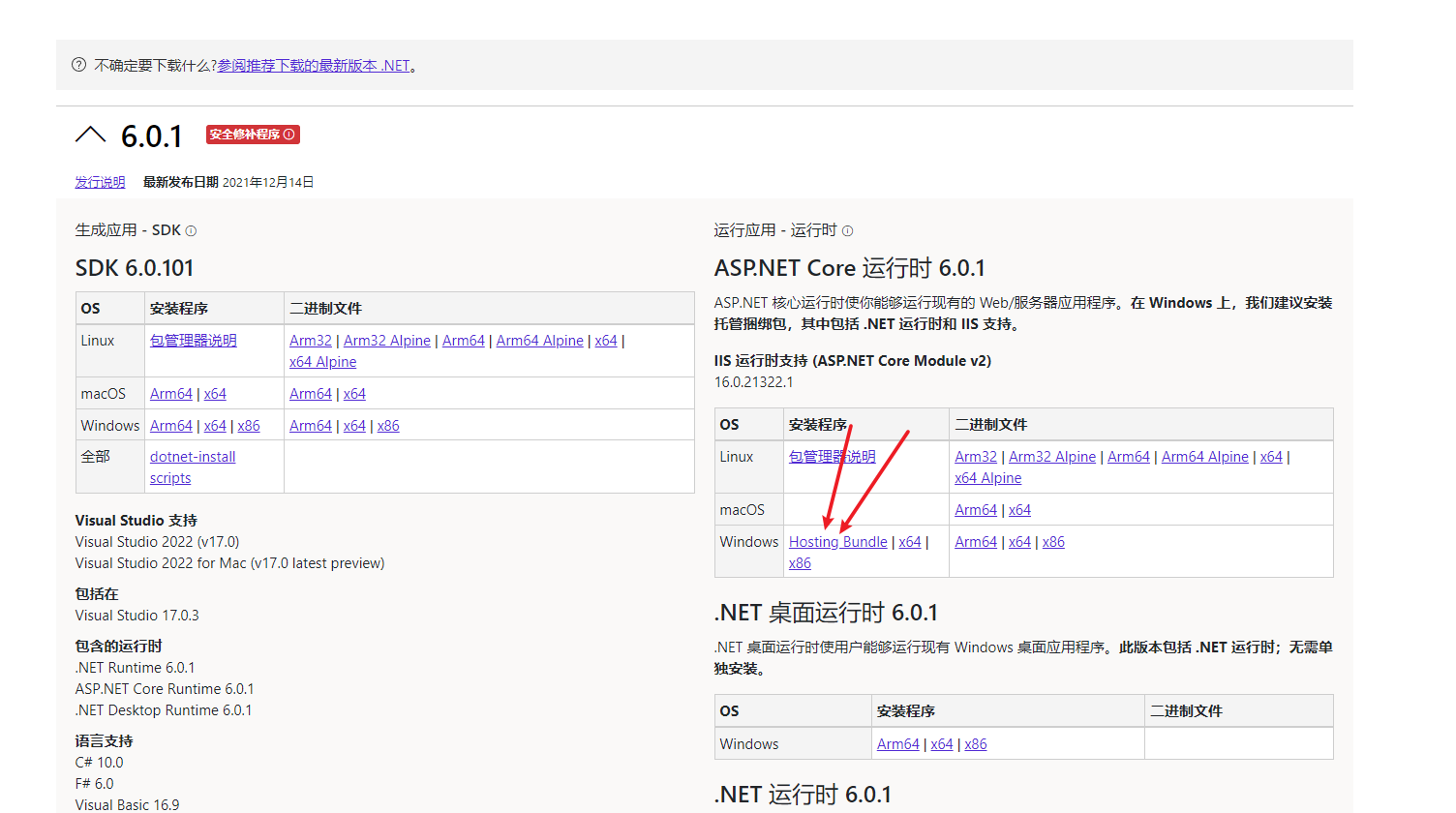This screenshot has width=1456, height=813.
Task: Select the IIS module version 16.0.21322.1
Action: click(x=754, y=382)
